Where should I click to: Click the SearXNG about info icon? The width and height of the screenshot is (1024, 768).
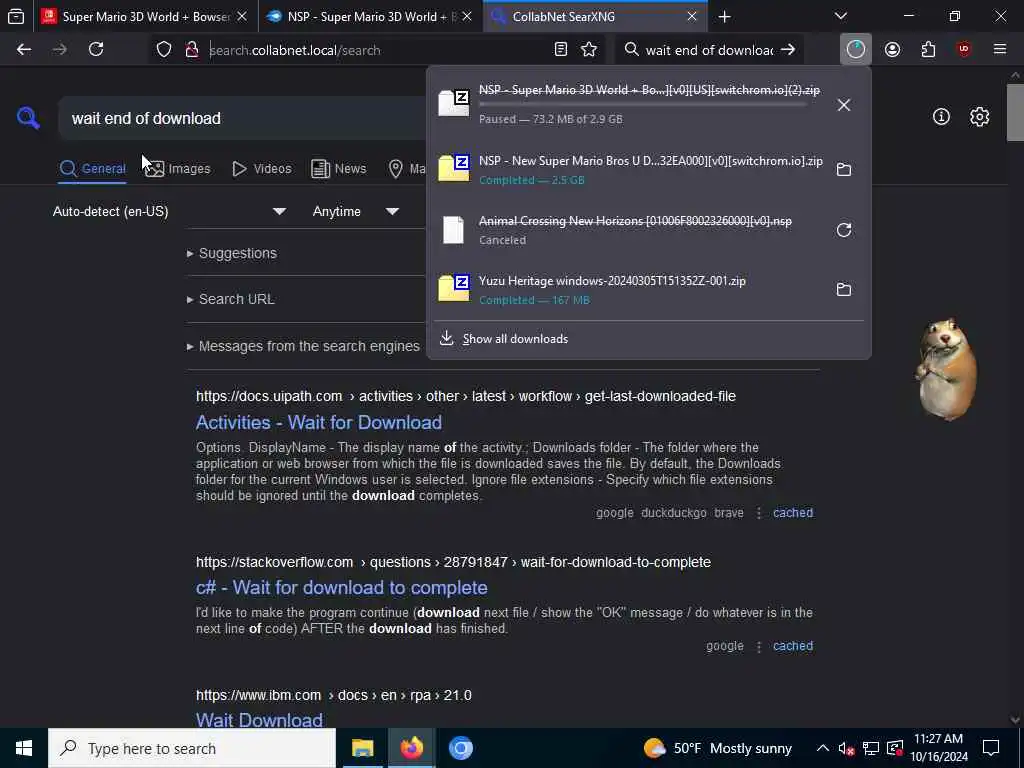pos(941,117)
